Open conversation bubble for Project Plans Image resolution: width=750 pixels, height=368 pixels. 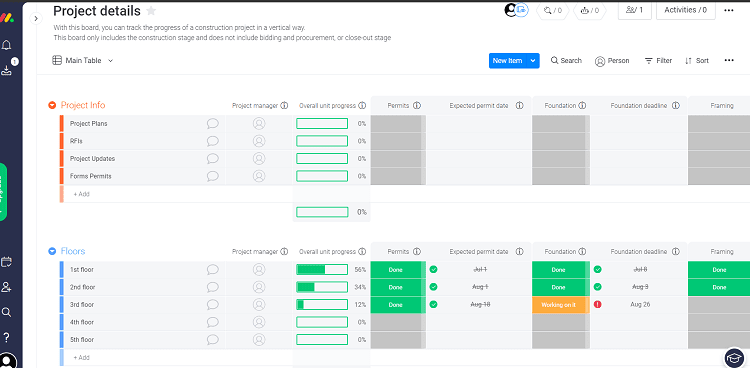[x=212, y=123]
